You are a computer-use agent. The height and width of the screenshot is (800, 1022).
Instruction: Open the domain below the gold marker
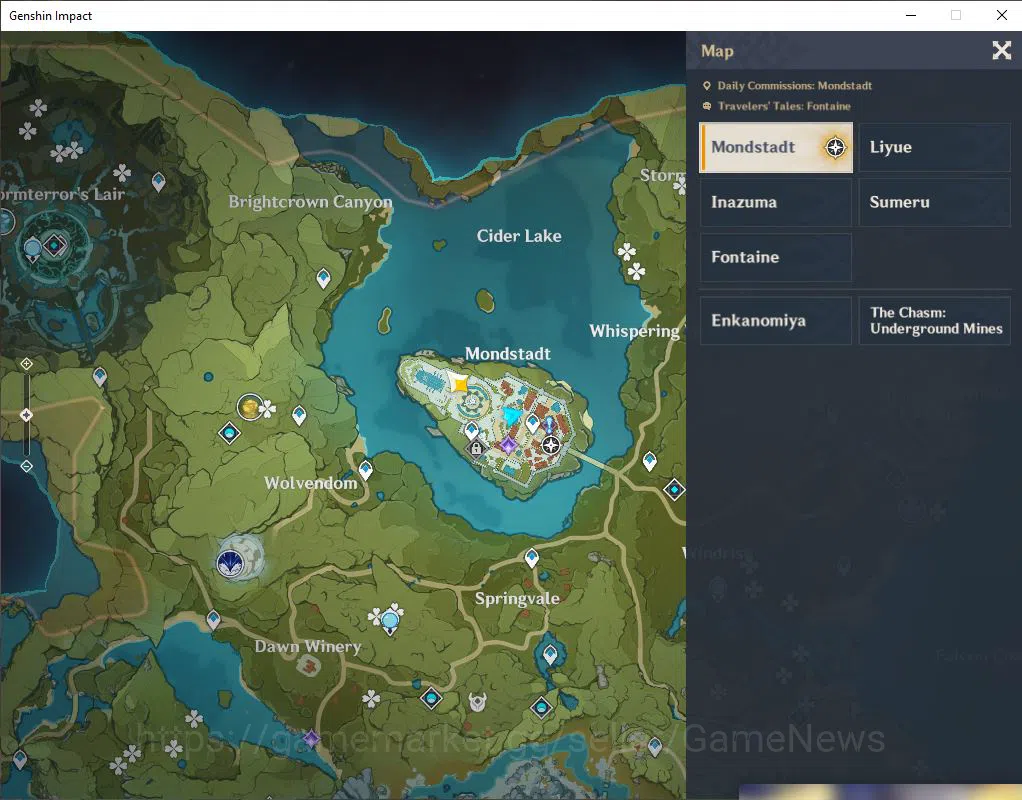point(229,433)
